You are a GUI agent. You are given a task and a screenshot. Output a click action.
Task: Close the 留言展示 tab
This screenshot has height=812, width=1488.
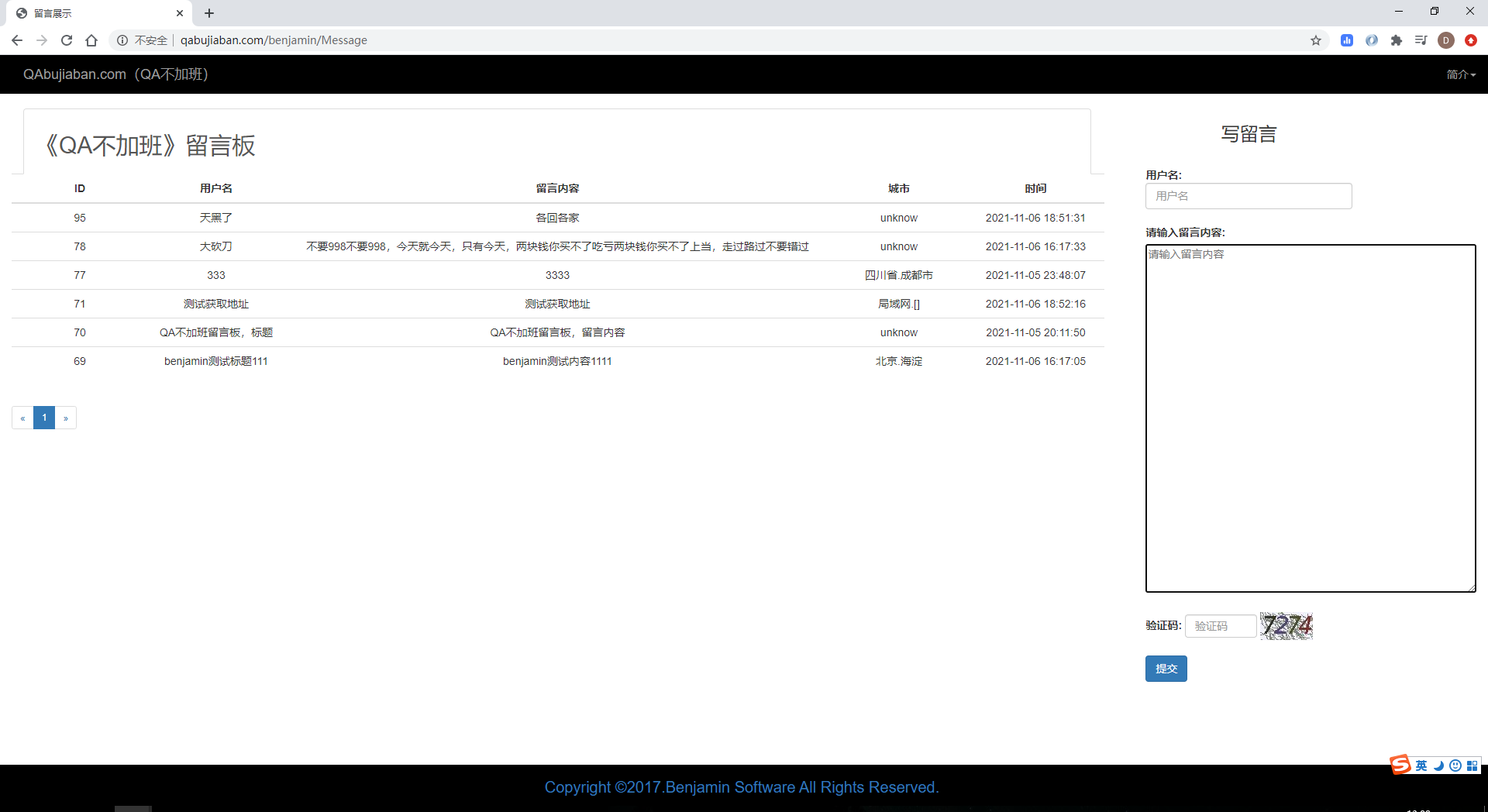pos(180,13)
